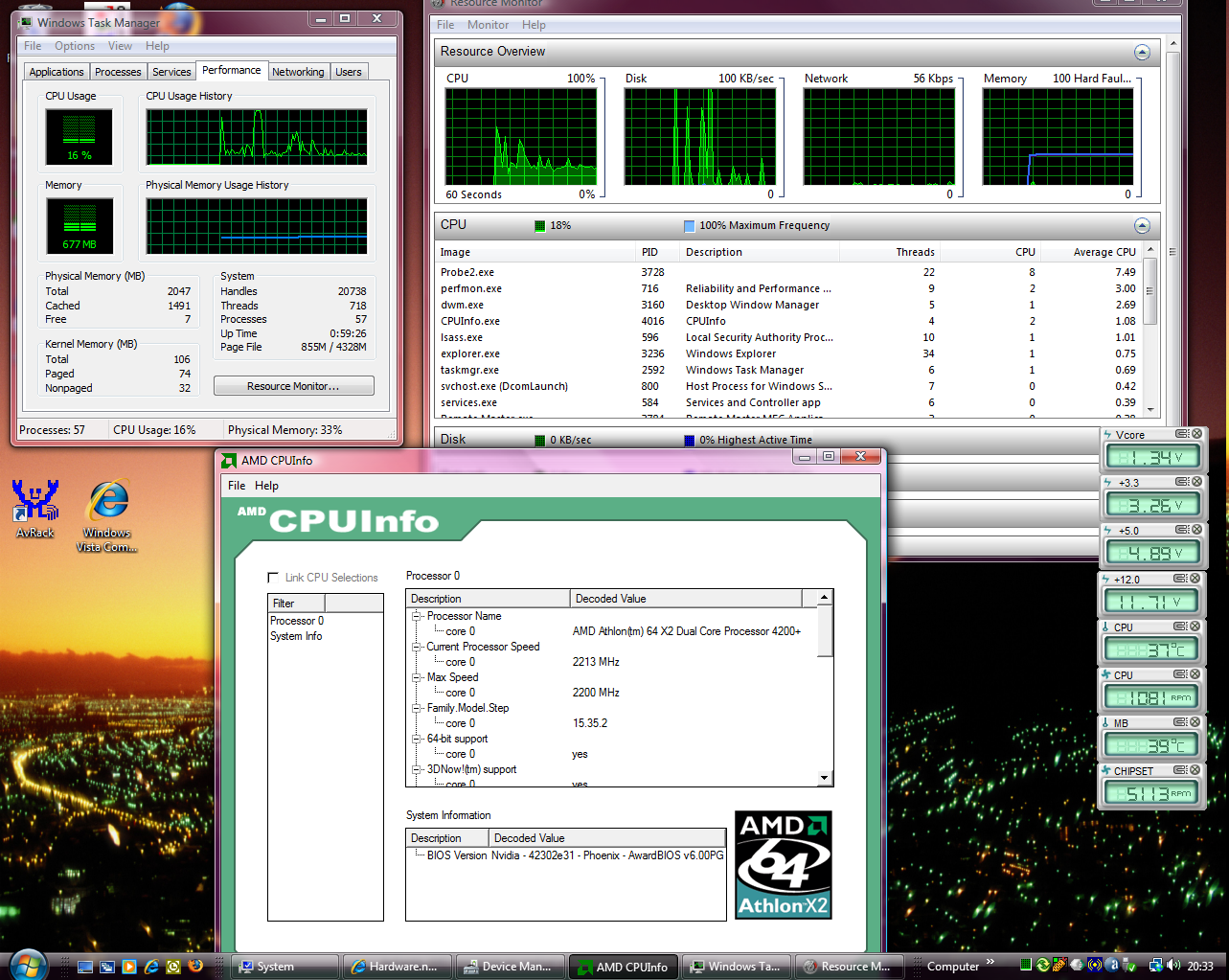This screenshot has width=1229, height=980.
Task: Select perfmon.exe row in CPU list
Action: coord(788,288)
